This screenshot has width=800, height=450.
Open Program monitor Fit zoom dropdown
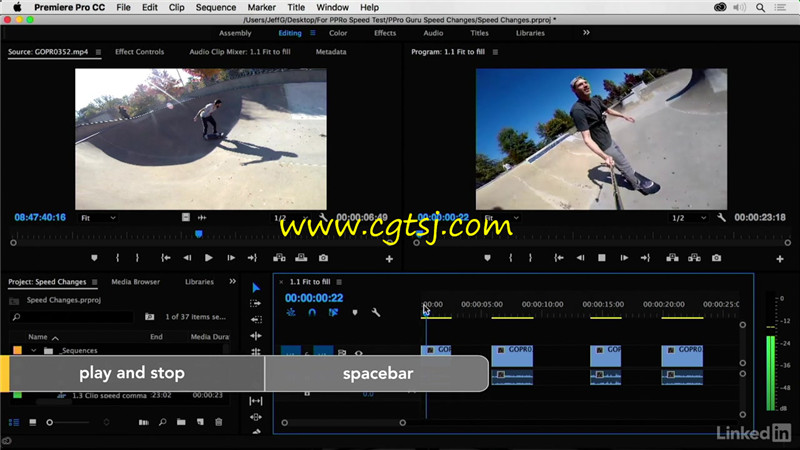click(502, 218)
